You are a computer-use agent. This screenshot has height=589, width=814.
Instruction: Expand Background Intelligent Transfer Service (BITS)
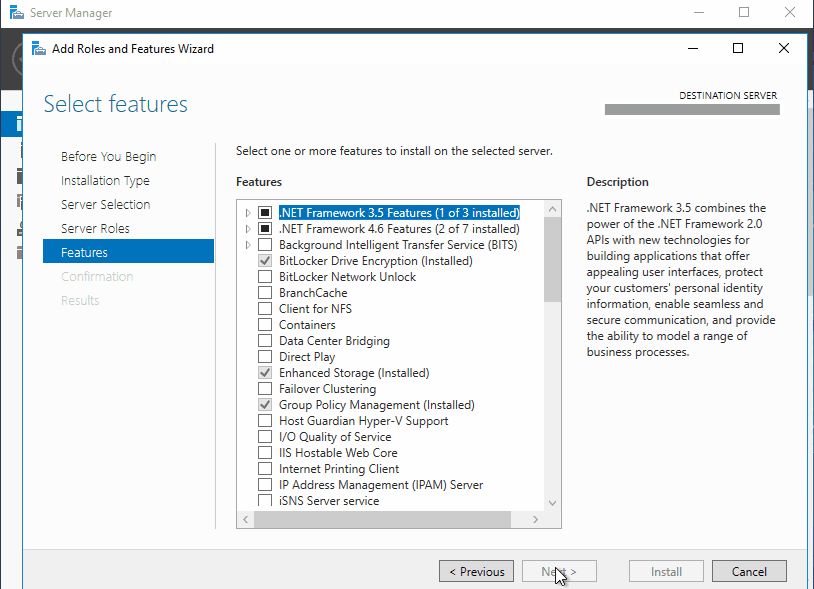pos(246,244)
